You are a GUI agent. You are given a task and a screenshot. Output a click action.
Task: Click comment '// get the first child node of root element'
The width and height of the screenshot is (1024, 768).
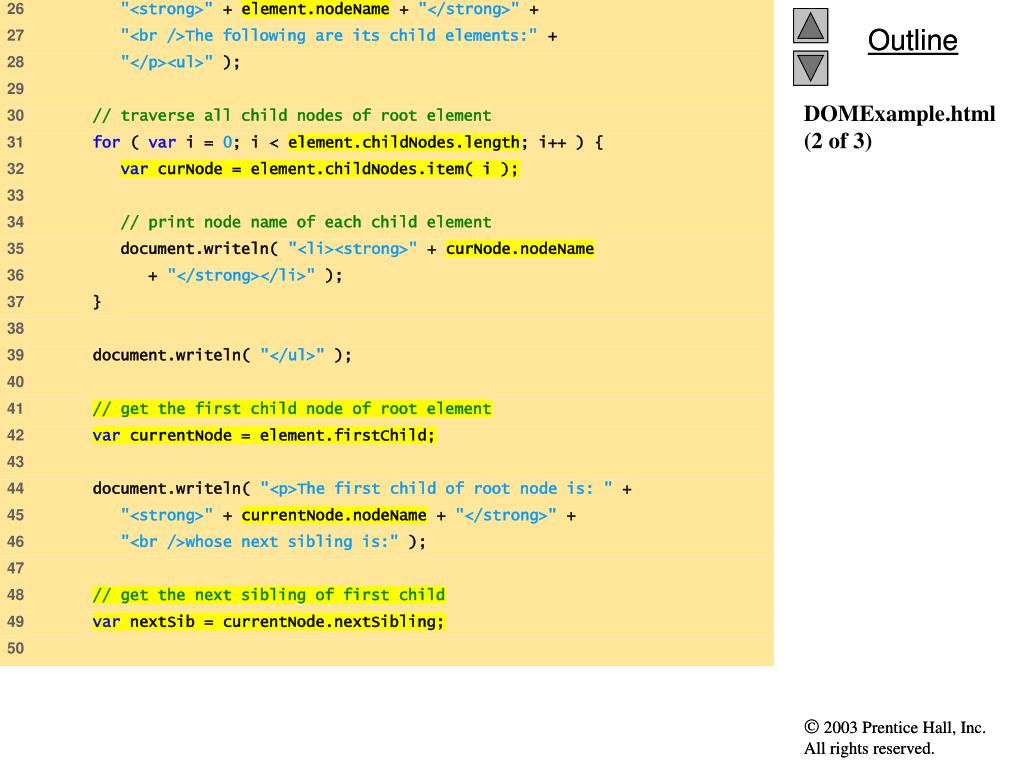click(x=292, y=408)
